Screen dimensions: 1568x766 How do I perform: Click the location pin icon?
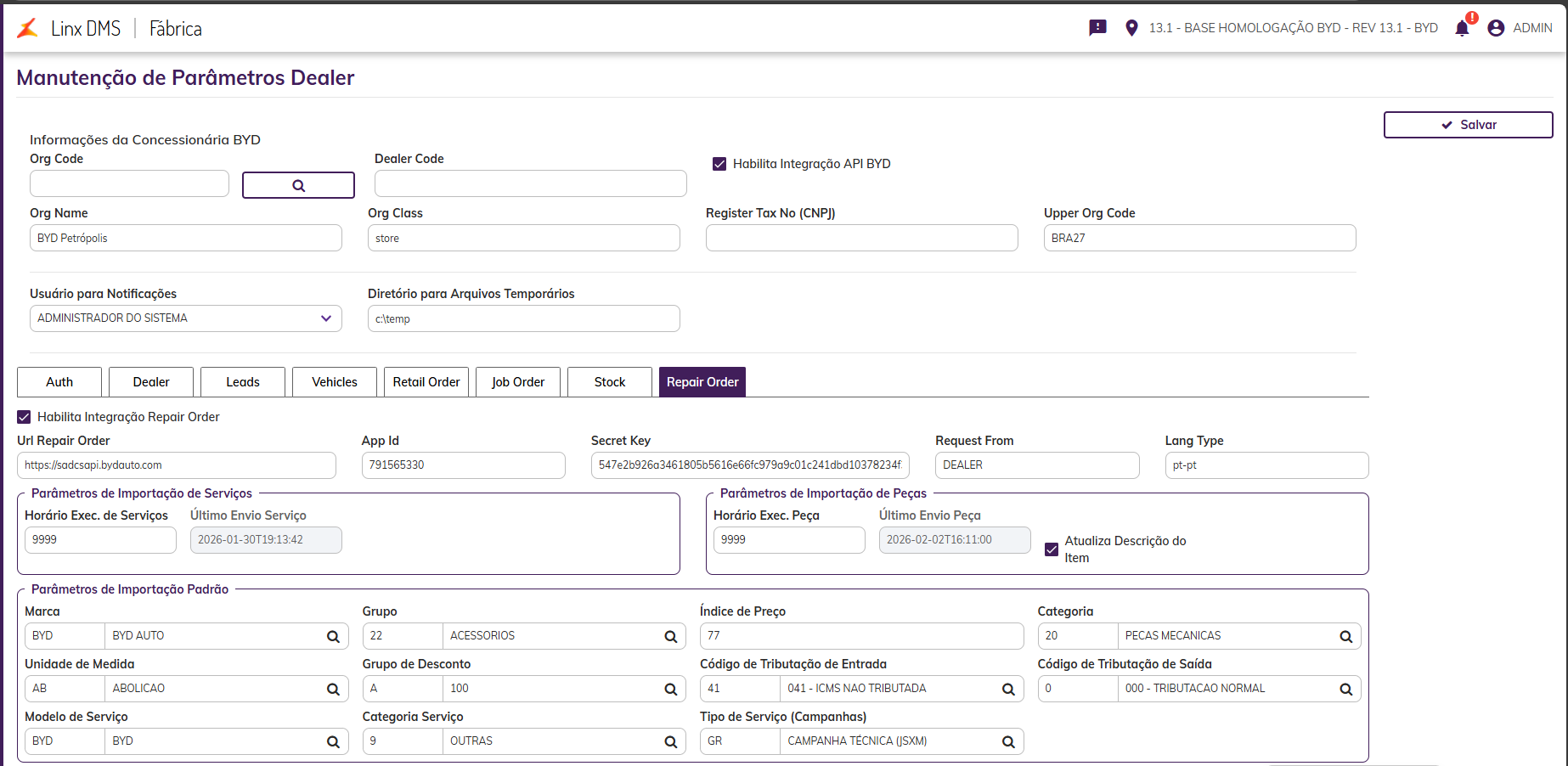point(1131,28)
